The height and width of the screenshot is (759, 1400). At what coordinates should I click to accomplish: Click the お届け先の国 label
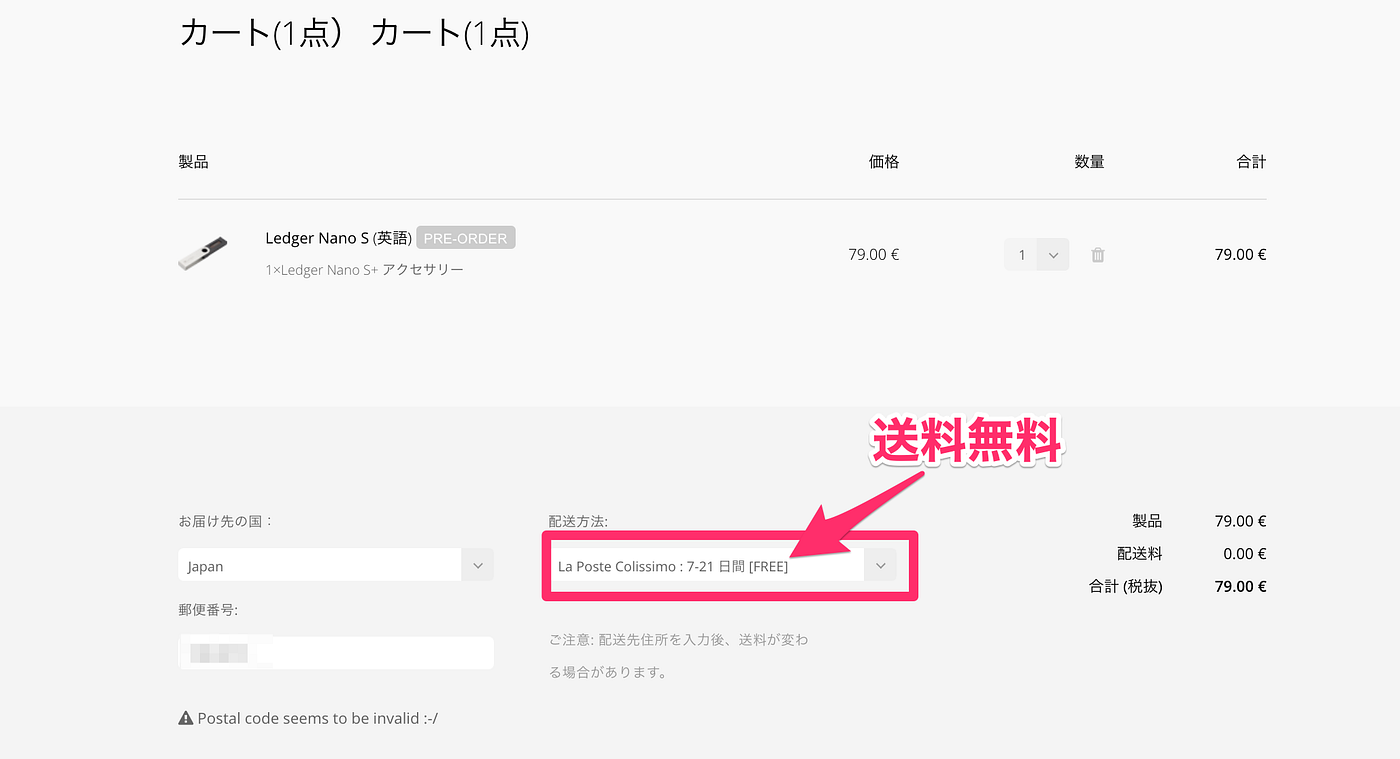[226, 521]
